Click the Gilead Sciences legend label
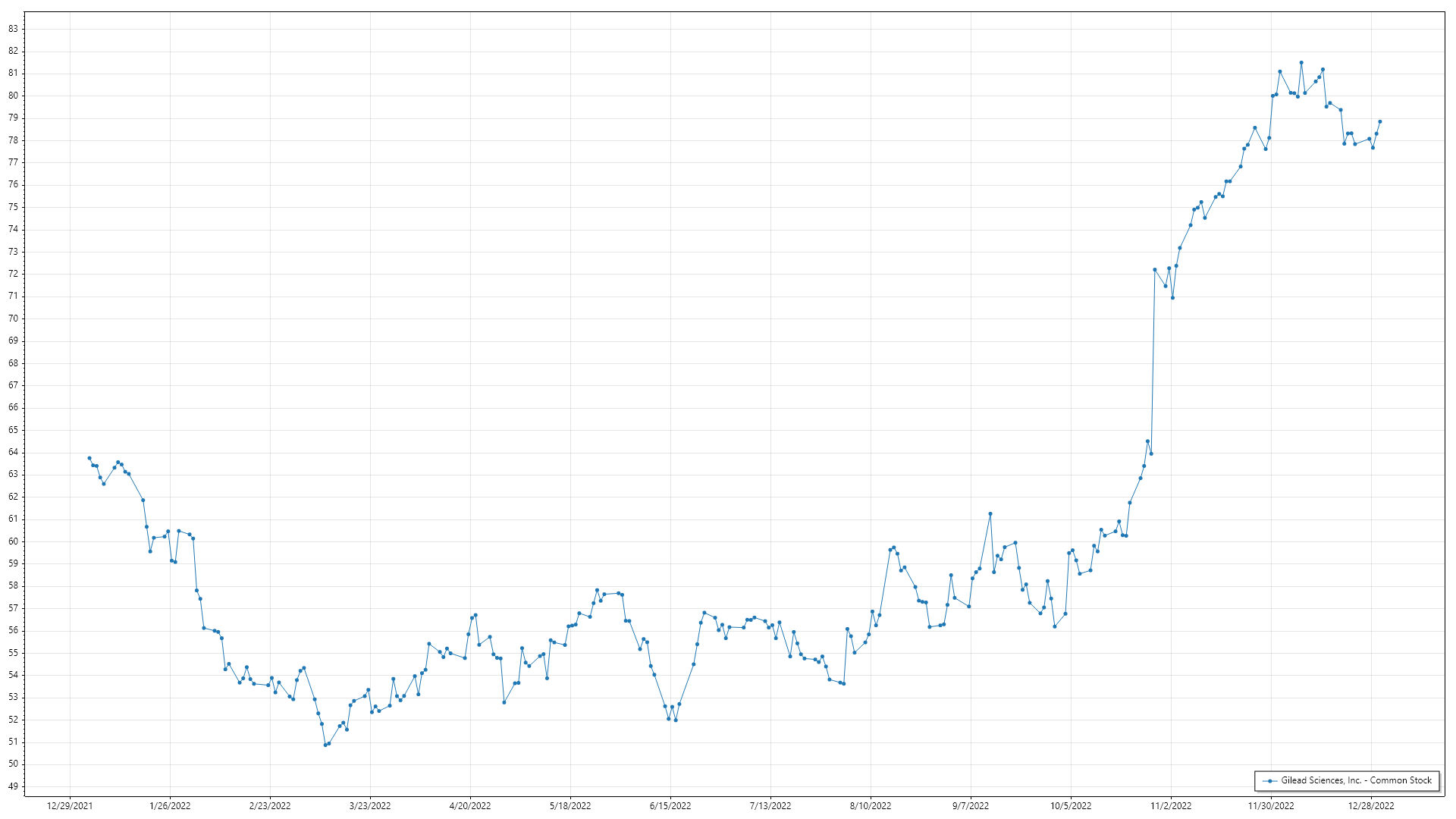Viewport: 1456px width, 819px height. [x=1356, y=780]
